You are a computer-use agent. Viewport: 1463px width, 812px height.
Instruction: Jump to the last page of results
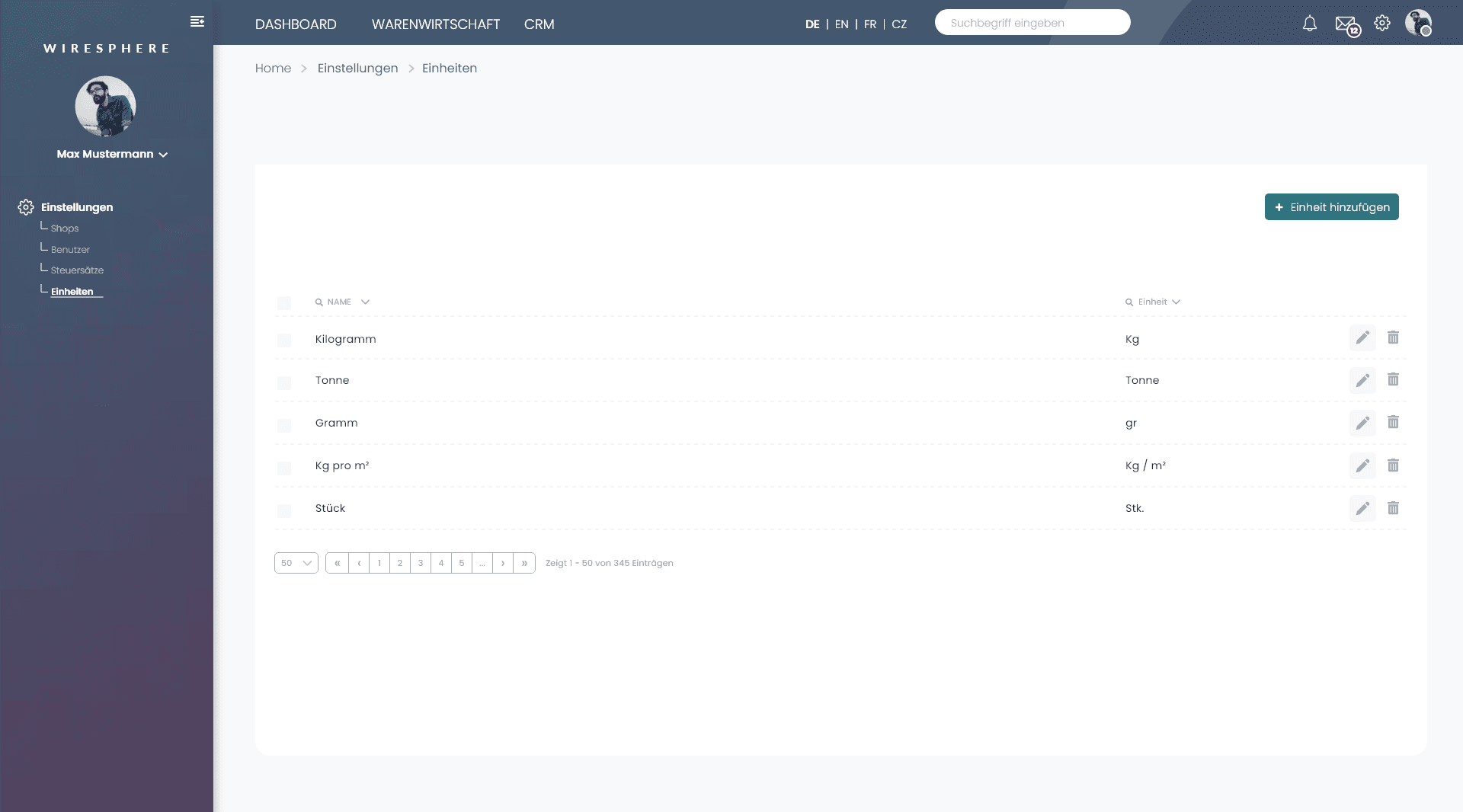pyautogui.click(x=524, y=563)
